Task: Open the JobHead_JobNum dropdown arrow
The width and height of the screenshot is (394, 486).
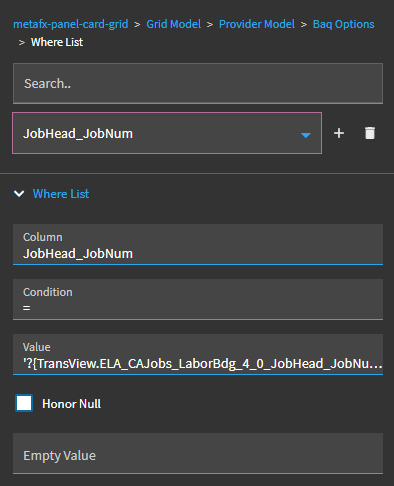Action: tap(306, 135)
